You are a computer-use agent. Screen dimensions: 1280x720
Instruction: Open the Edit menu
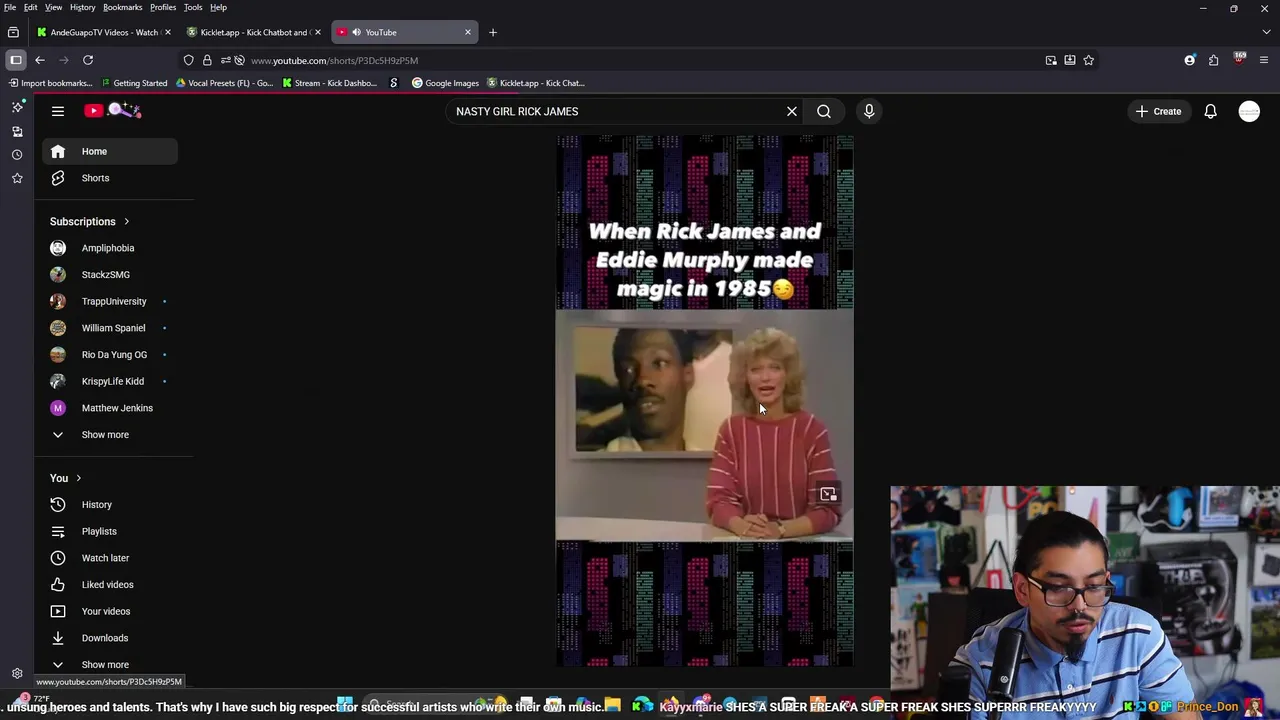point(31,7)
